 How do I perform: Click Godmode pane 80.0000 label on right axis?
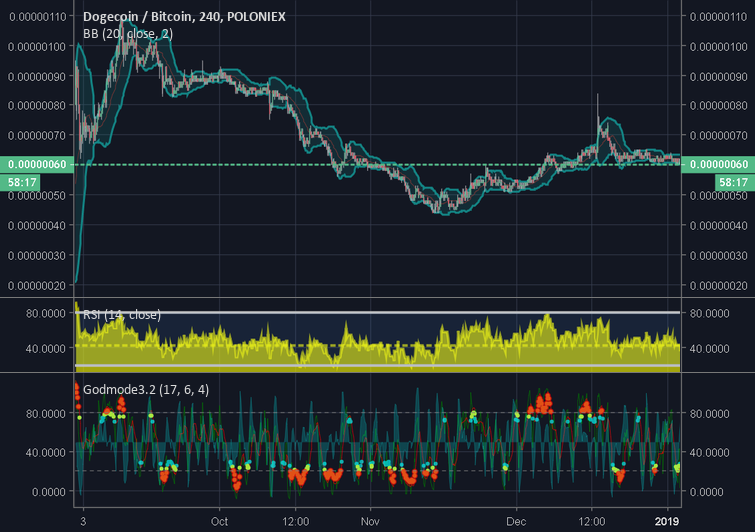[x=709, y=414]
